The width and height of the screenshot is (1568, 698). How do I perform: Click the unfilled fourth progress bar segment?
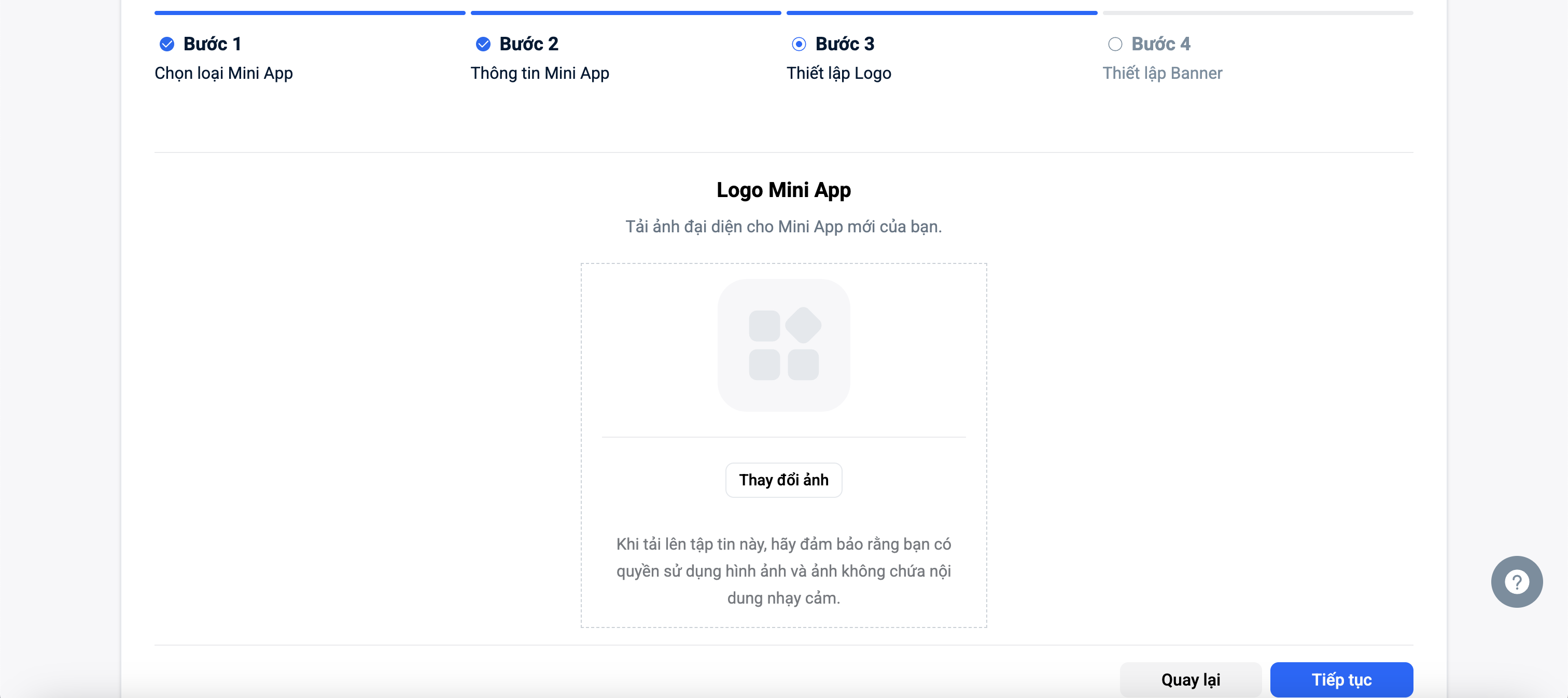click(x=1257, y=13)
